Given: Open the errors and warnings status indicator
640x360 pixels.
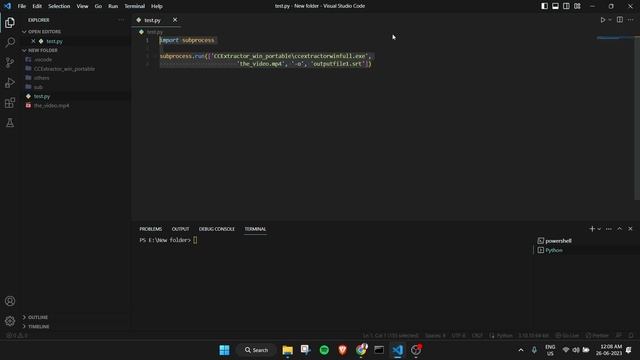Looking at the screenshot, I should [x=17, y=336].
